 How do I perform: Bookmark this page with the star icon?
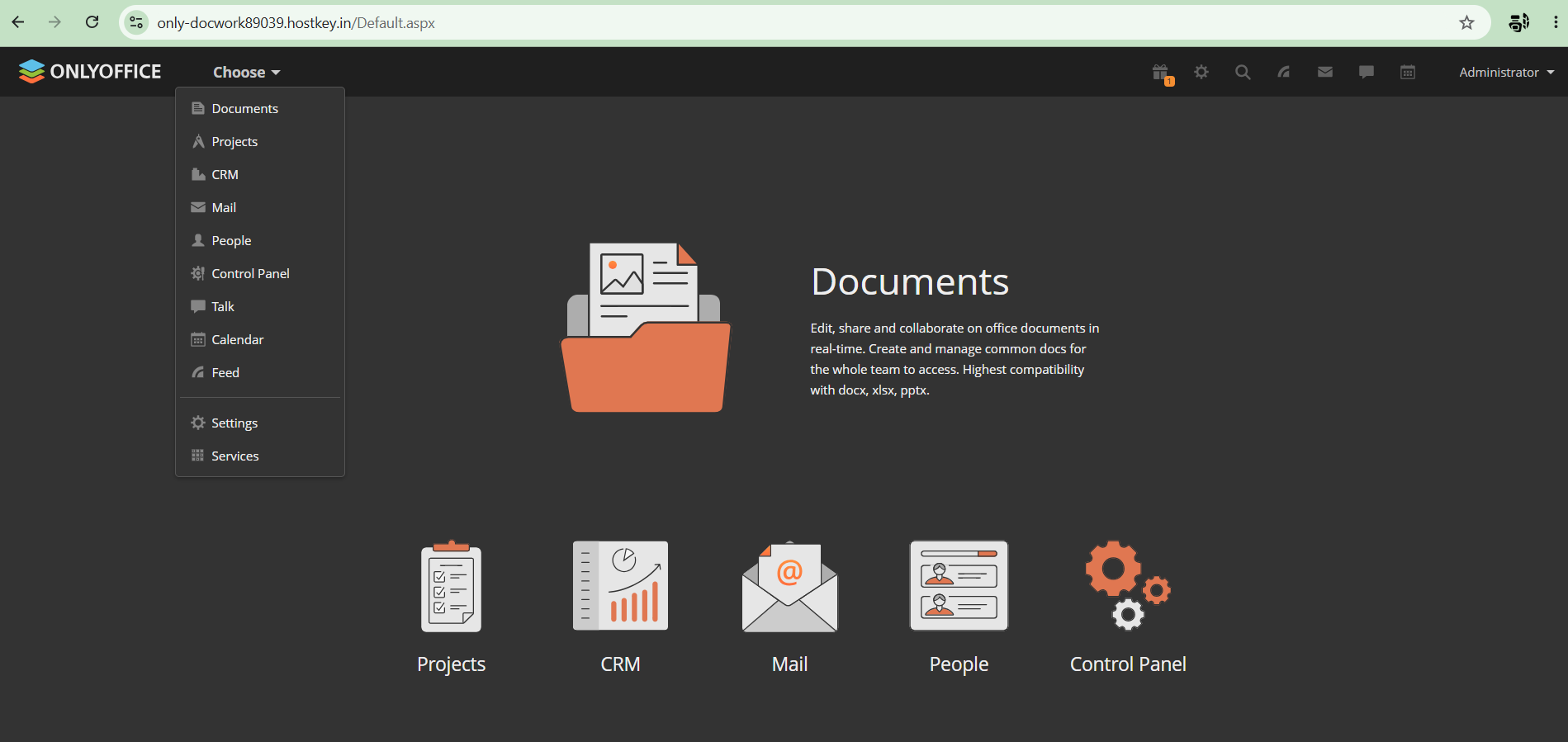tap(1467, 22)
